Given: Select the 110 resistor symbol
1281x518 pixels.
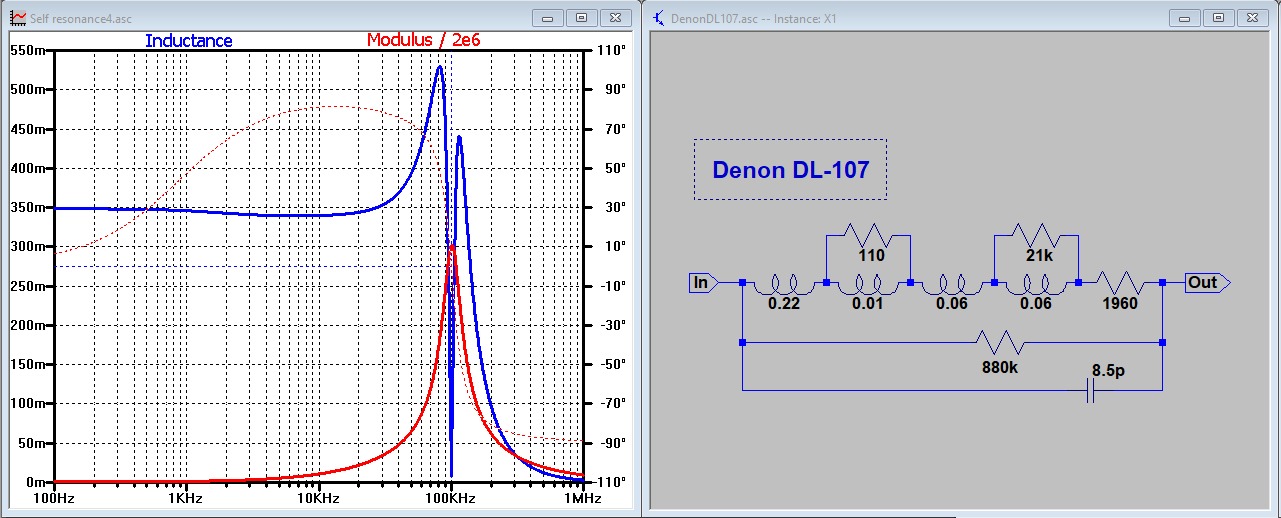Looking at the screenshot, I should 868,235.
